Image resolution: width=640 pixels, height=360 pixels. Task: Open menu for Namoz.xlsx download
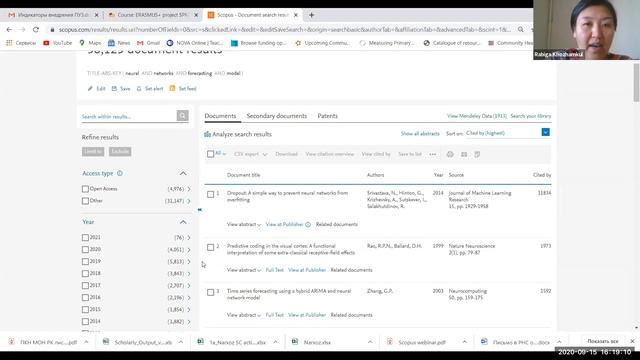[370, 342]
